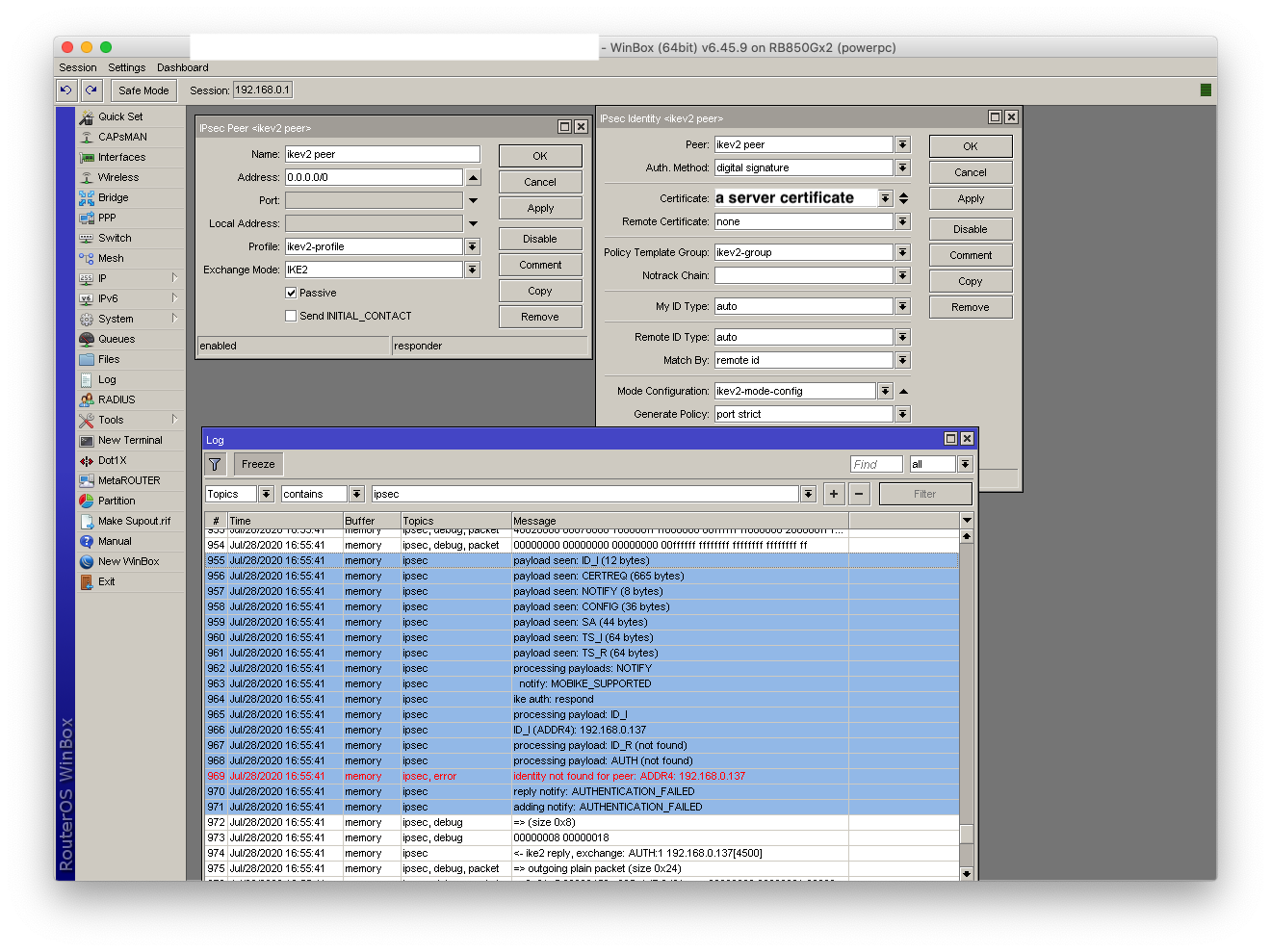This screenshot has height=952, width=1271.
Task: Open the Exchange Mode dropdown
Action: [x=473, y=270]
